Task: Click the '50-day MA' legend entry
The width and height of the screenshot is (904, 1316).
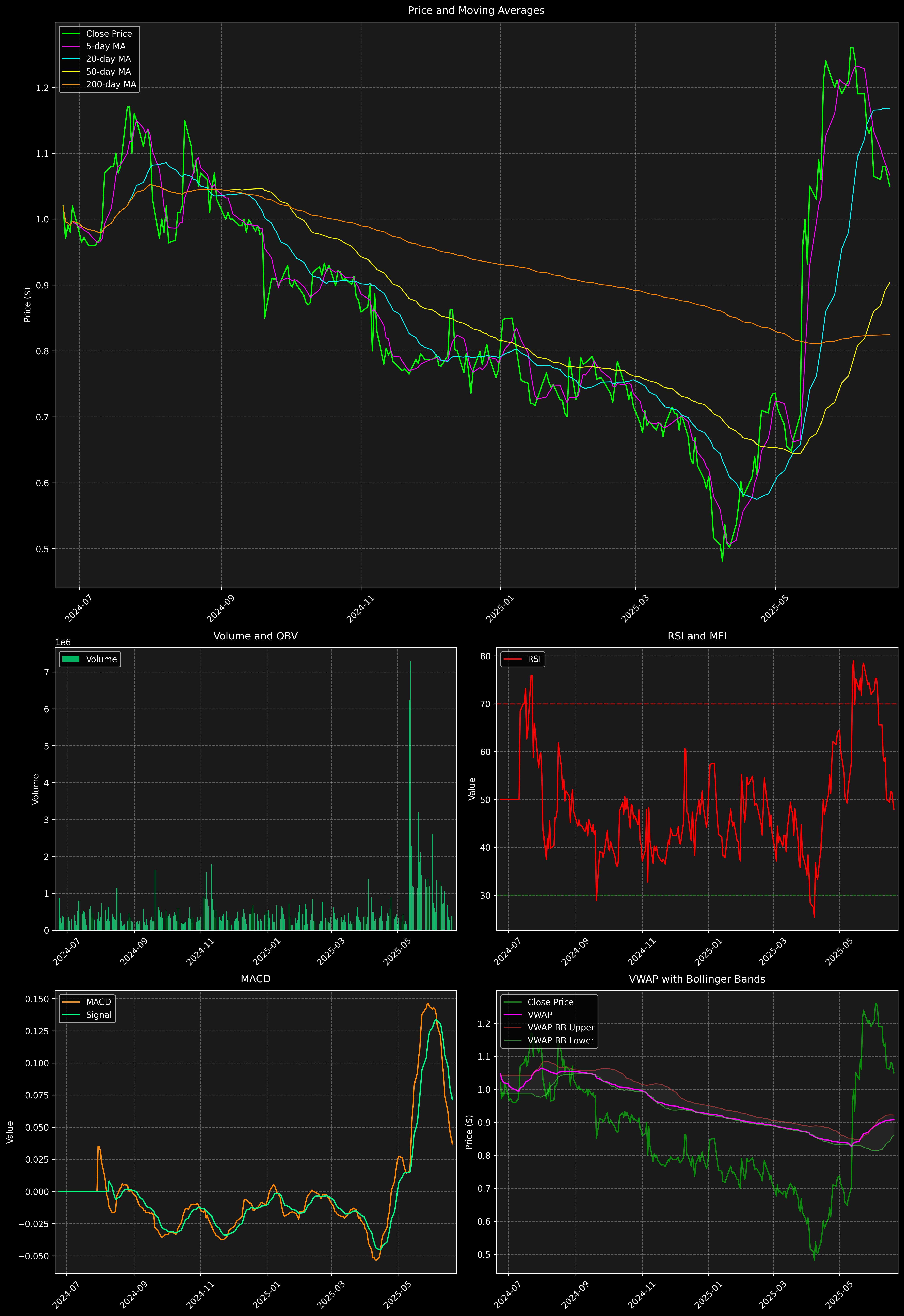Action: 96,72
